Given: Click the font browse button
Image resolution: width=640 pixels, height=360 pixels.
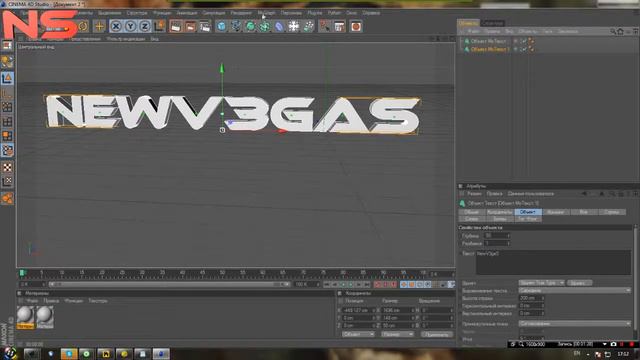Looking at the screenshot, I should coord(579,283).
